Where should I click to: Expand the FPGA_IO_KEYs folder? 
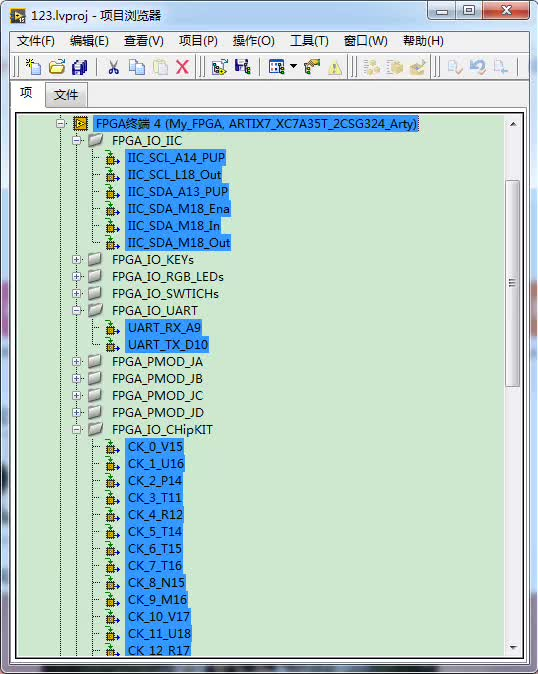click(76, 260)
